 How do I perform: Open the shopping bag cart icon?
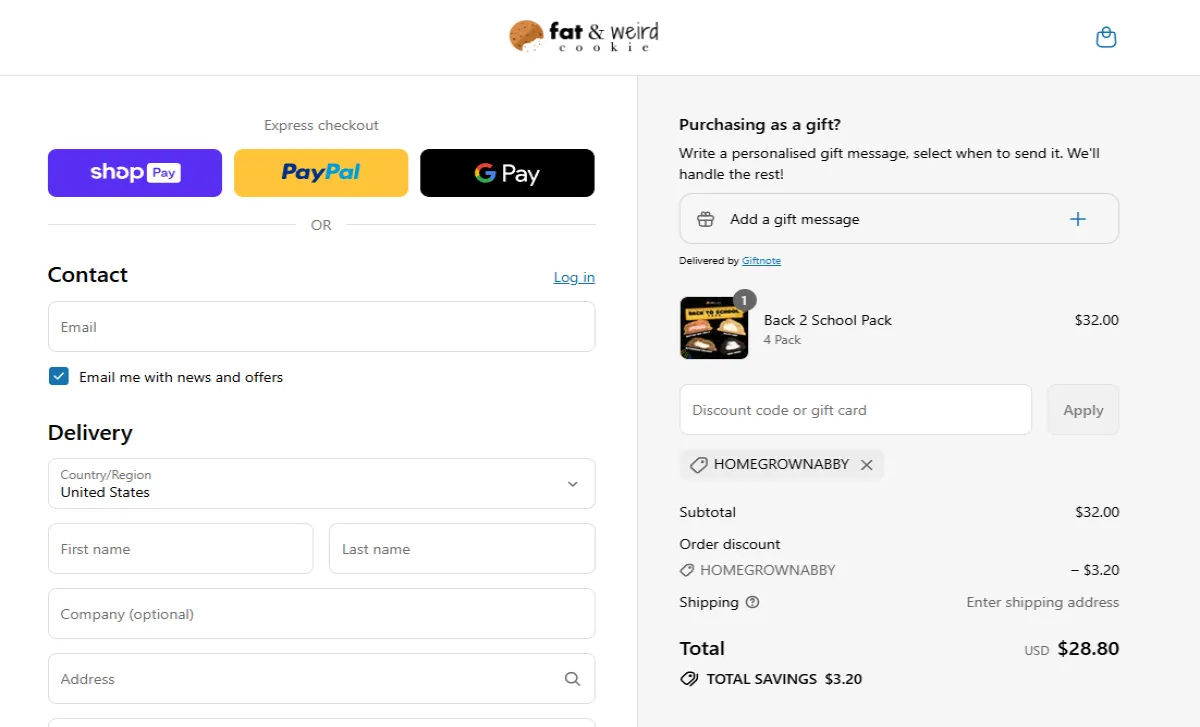tap(1106, 38)
